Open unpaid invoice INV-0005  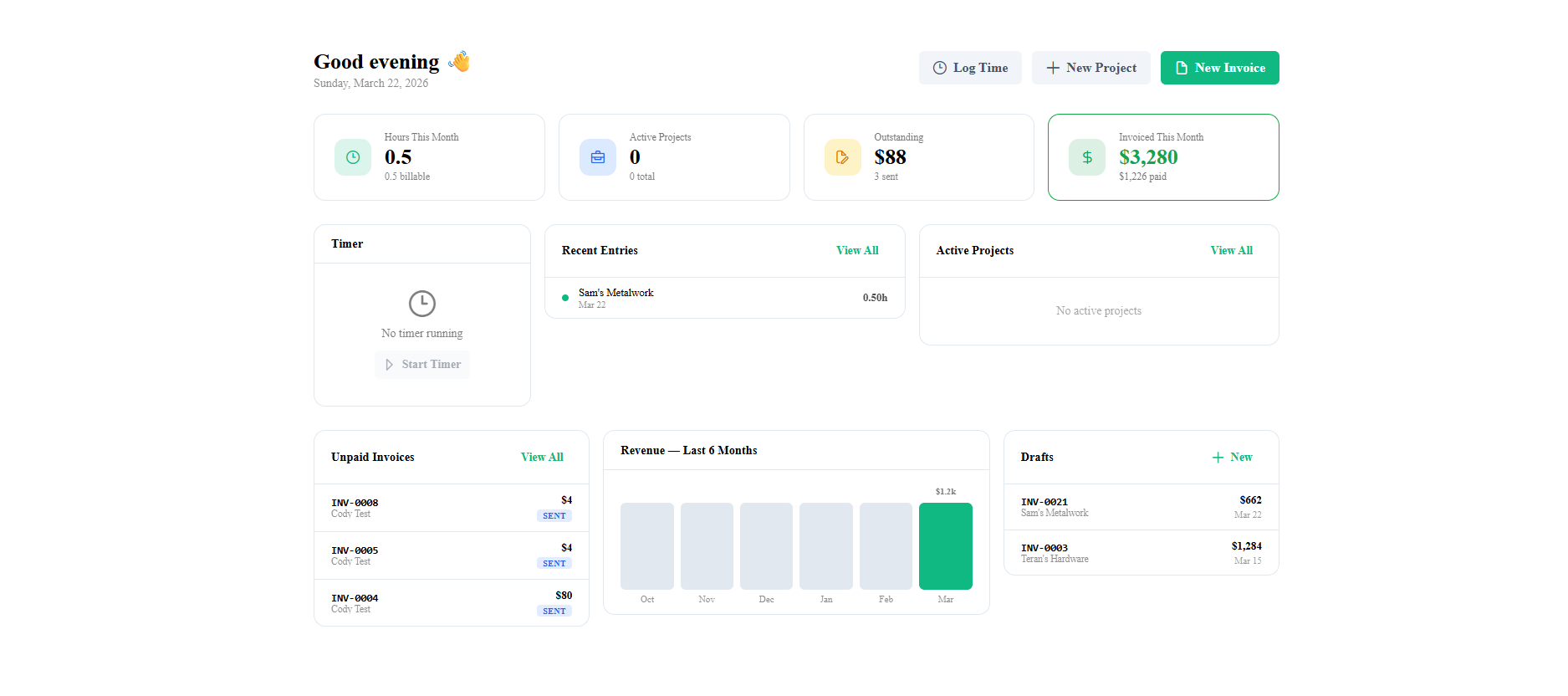point(452,555)
